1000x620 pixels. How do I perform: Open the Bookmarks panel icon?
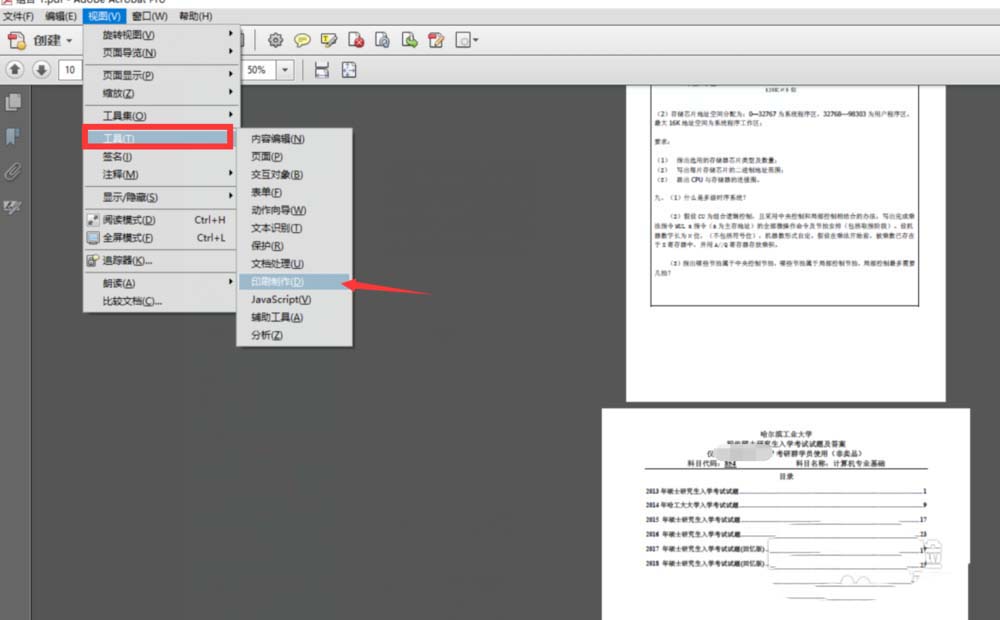(14, 136)
